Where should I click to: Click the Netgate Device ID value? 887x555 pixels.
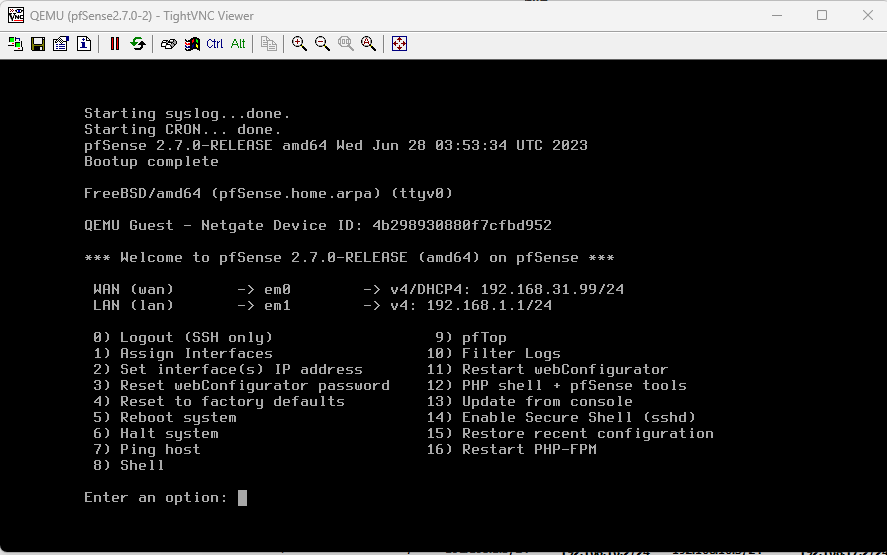tap(462, 226)
